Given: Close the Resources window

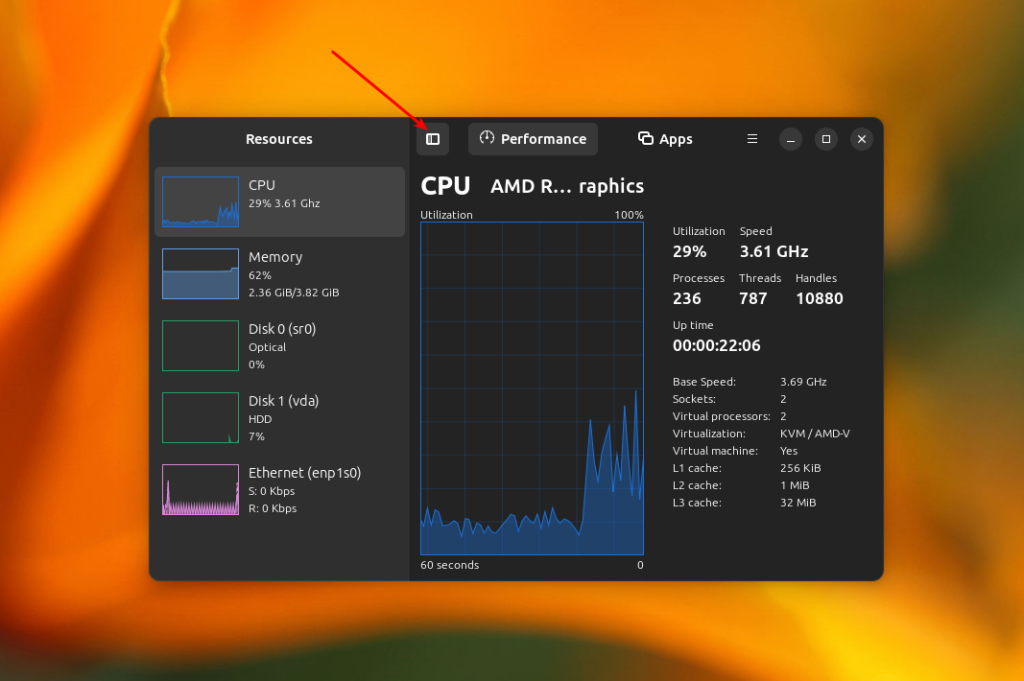Looking at the screenshot, I should tap(861, 139).
